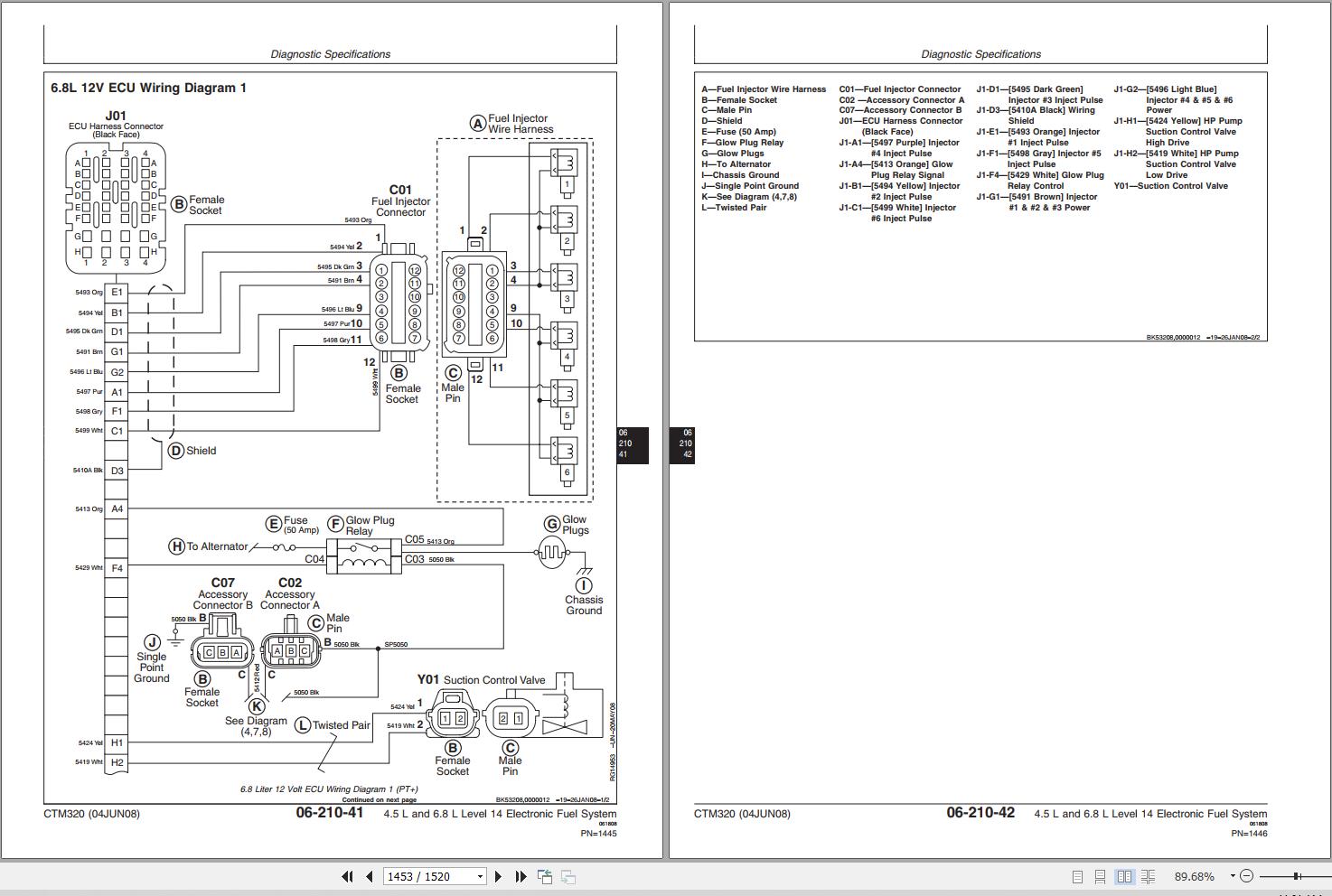Image resolution: width=1332 pixels, height=896 pixels.
Task: Click the 06 210 41 section tab
Action: point(632,444)
